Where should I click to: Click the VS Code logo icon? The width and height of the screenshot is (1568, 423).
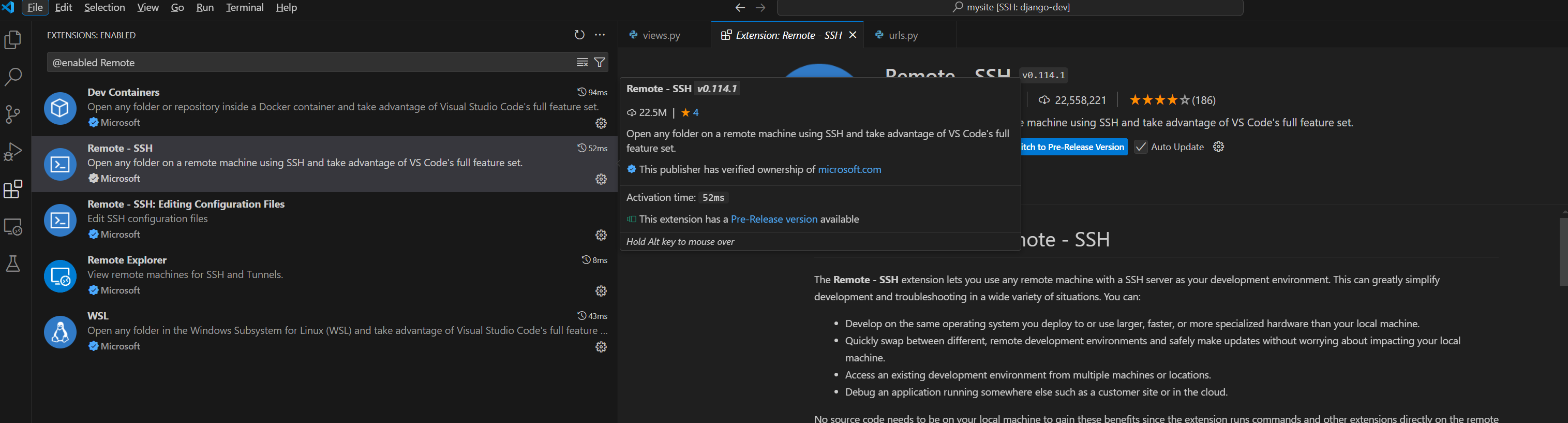[x=8, y=7]
